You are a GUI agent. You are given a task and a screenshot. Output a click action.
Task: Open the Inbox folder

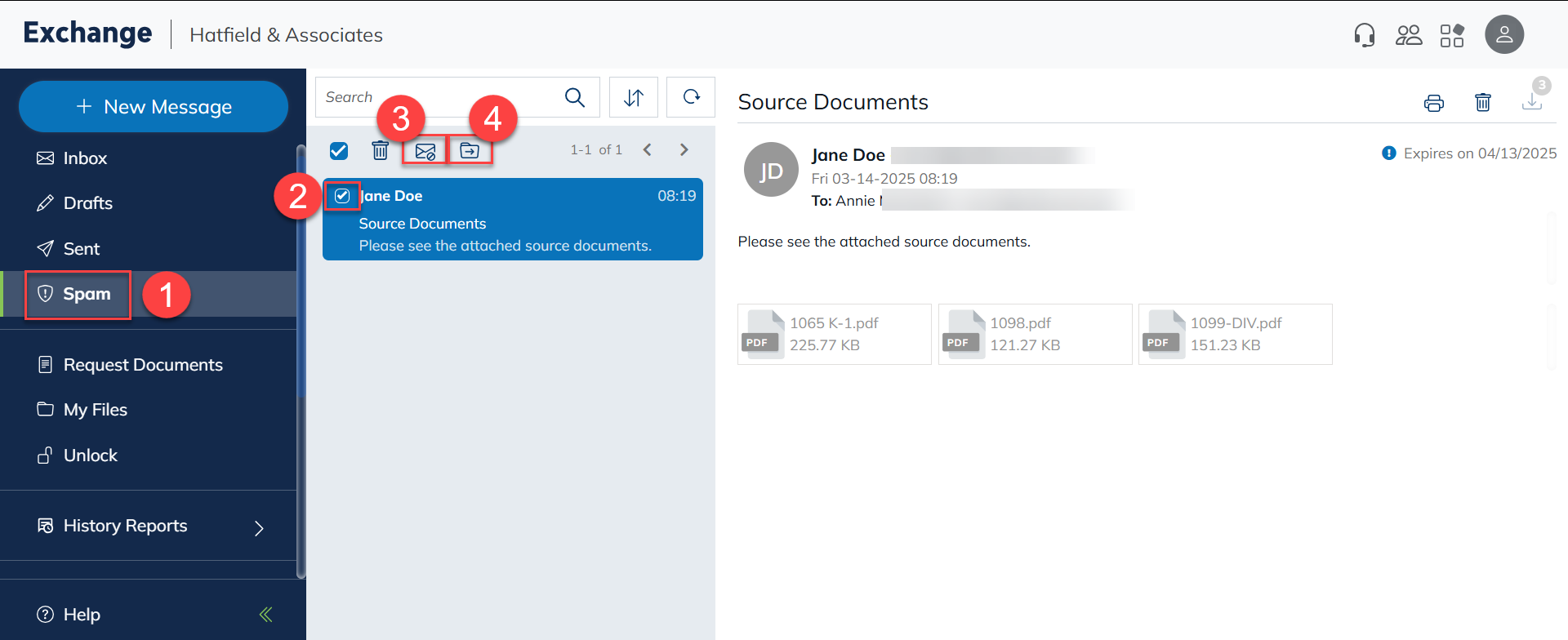[x=85, y=158]
